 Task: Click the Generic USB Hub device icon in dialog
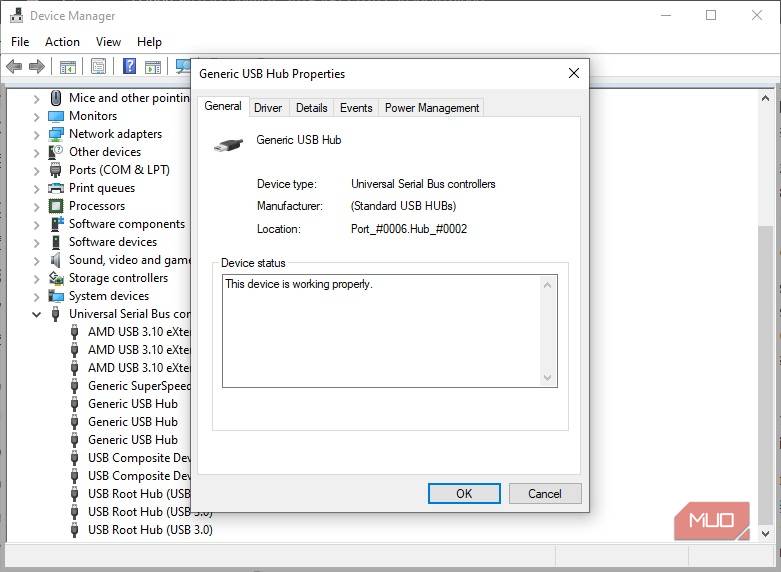click(x=228, y=145)
